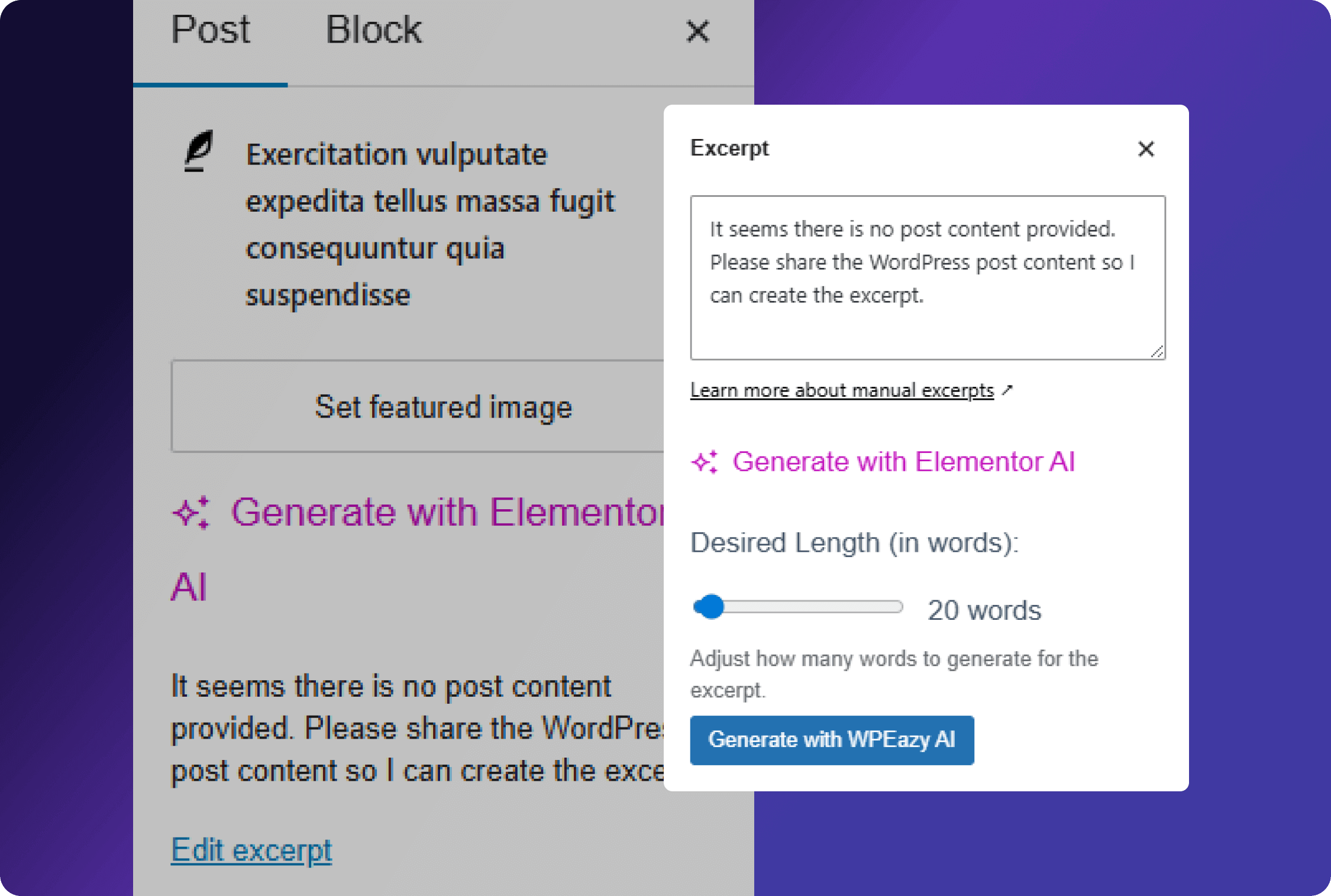Close the Excerpt popup
Viewport: 1331px width, 896px height.
pos(1146,149)
